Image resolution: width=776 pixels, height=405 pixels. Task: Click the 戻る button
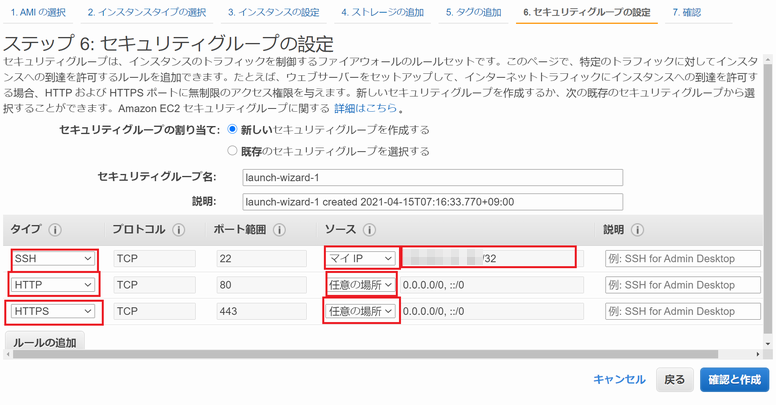point(675,380)
